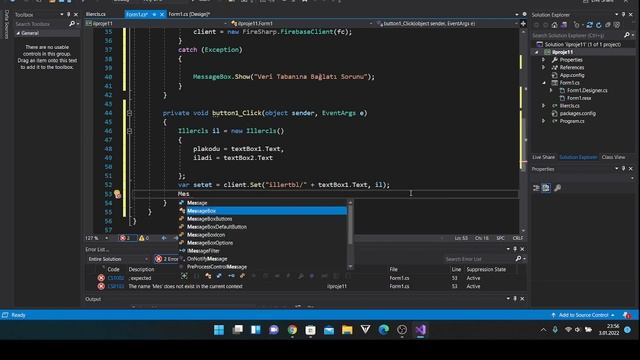Open packages.config in Solution Explorer
This screenshot has height=360, width=640.
(x=578, y=113)
